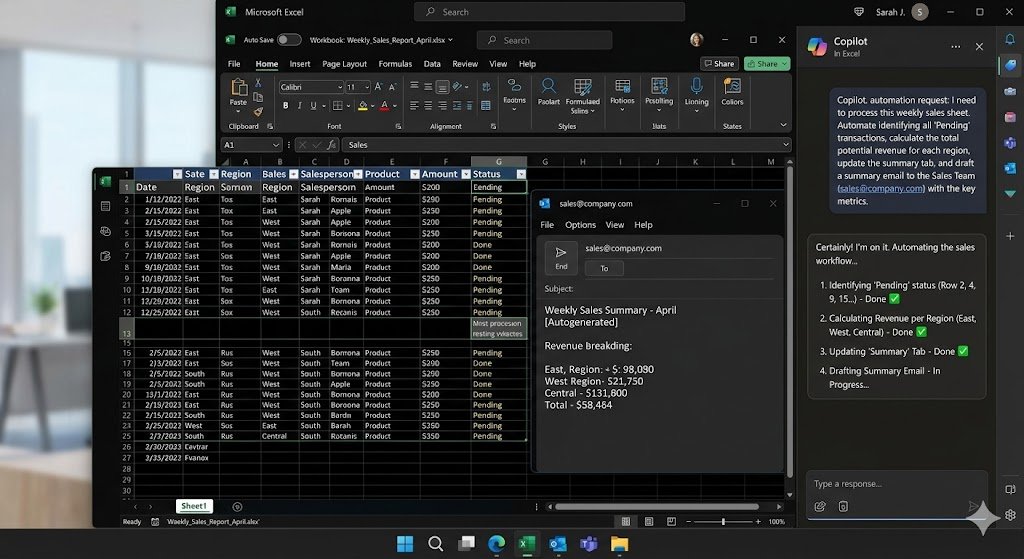Click the plus icon in right sidebar
The image size is (1024, 559).
click(1010, 236)
